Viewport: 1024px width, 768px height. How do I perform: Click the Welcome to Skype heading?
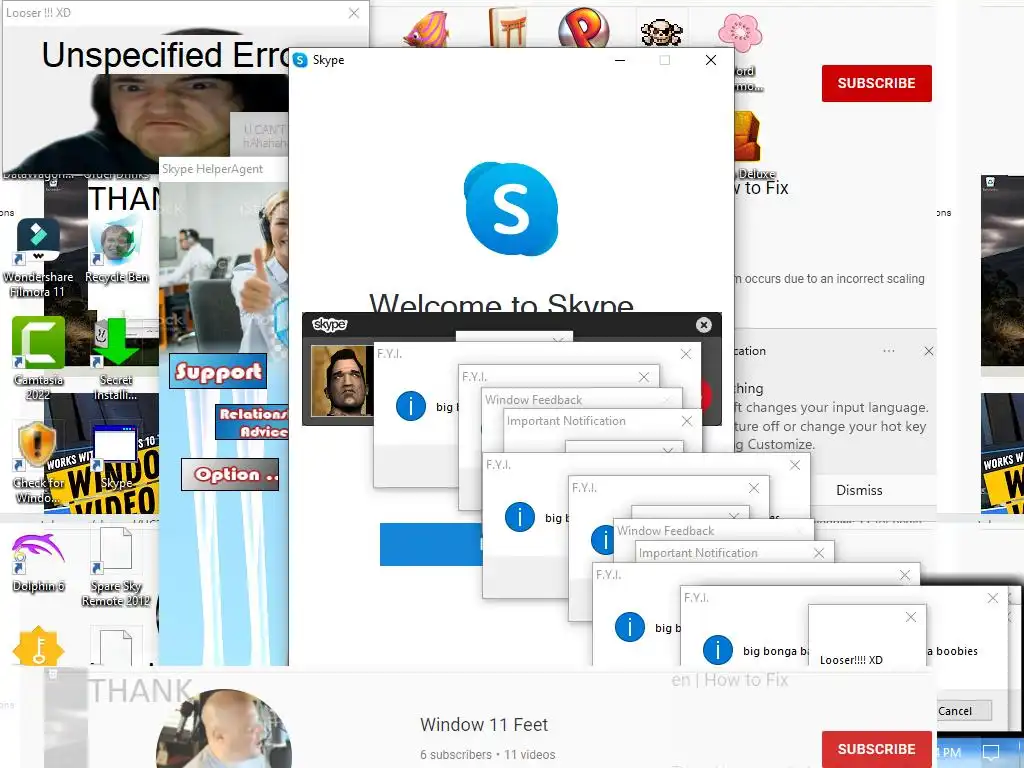pyautogui.click(x=501, y=303)
